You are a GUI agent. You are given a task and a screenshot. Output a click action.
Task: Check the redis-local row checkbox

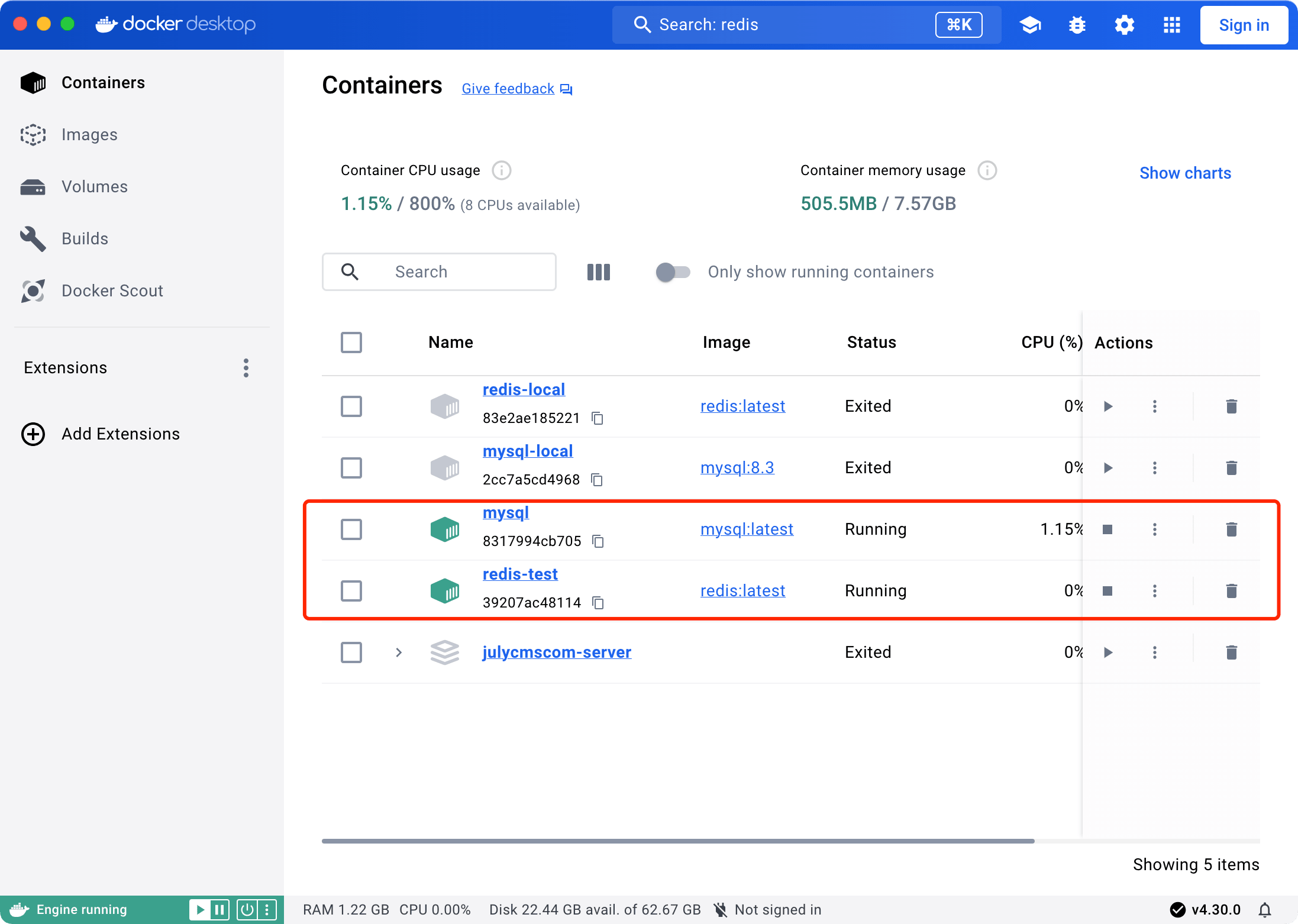pyautogui.click(x=351, y=406)
